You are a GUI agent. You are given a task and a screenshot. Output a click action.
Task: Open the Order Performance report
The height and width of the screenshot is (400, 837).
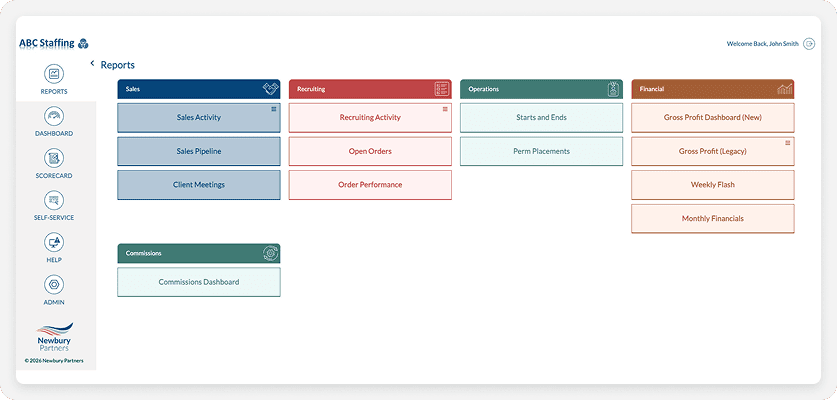[x=370, y=185]
